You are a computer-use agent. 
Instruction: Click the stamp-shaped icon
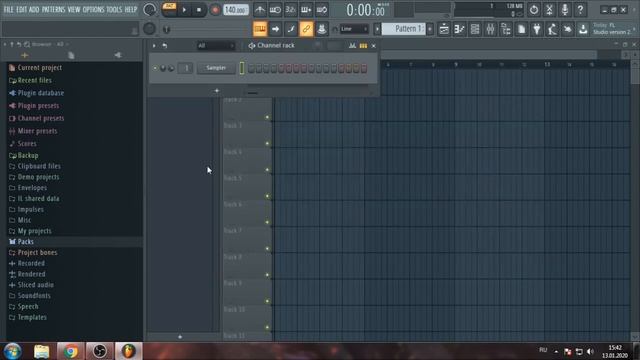[x=322, y=29]
